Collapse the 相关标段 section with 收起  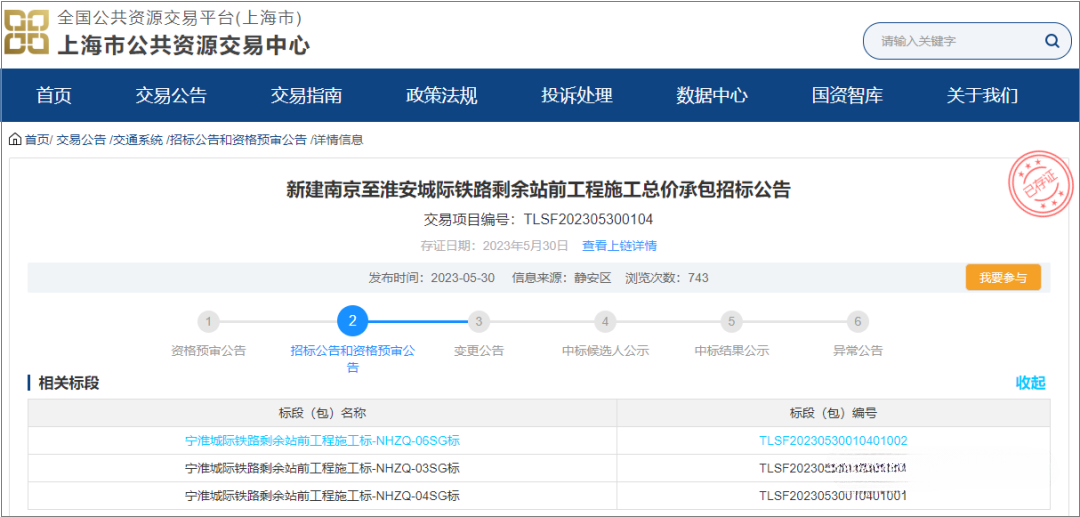(1030, 383)
